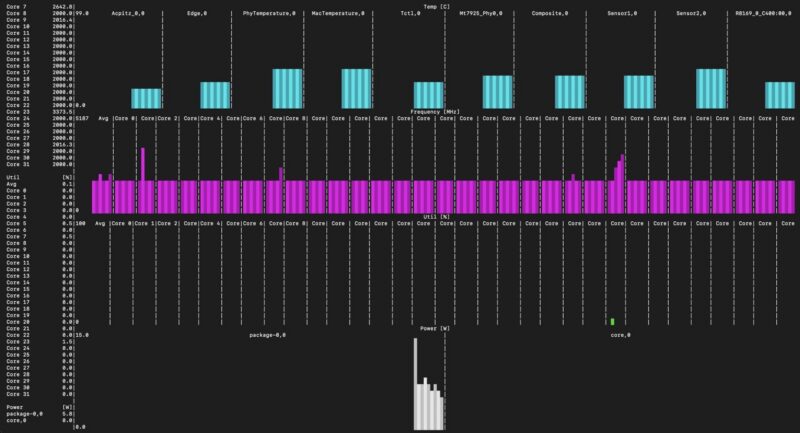Click sidebar 'Power [W]' section header

coord(40,407)
